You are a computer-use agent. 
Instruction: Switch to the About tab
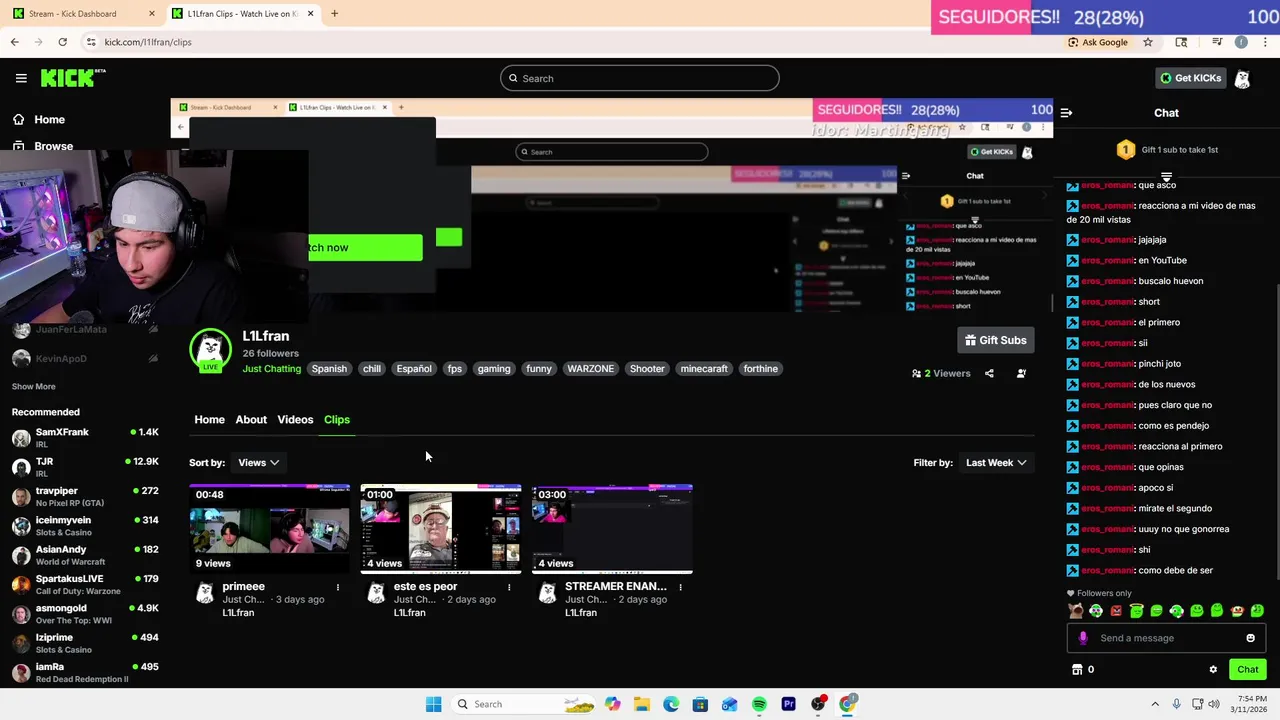point(251,419)
